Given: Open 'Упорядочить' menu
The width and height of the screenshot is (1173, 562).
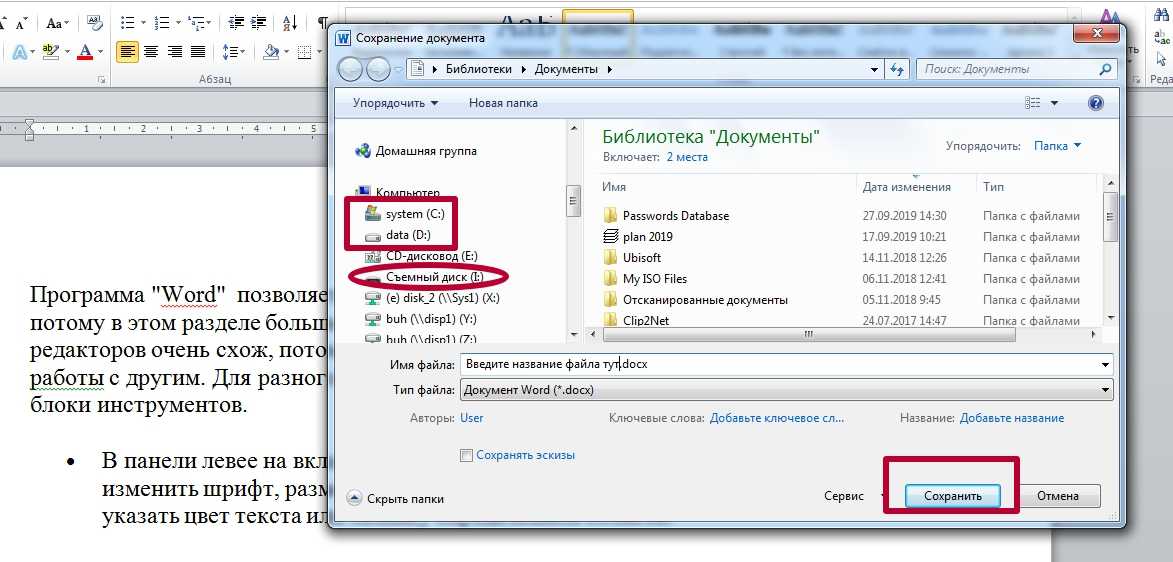Looking at the screenshot, I should pos(396,103).
